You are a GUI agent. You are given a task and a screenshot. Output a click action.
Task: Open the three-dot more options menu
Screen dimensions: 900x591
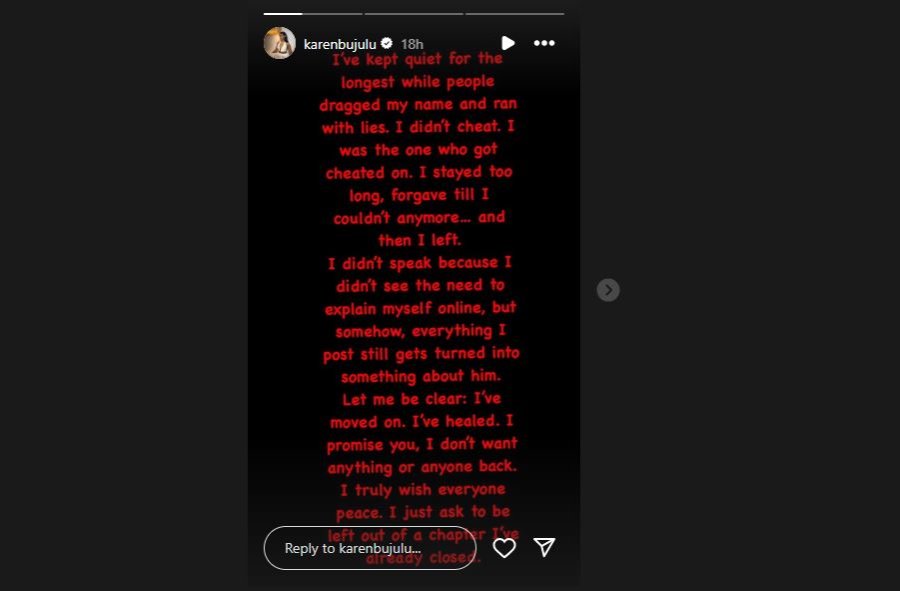pyautogui.click(x=544, y=43)
